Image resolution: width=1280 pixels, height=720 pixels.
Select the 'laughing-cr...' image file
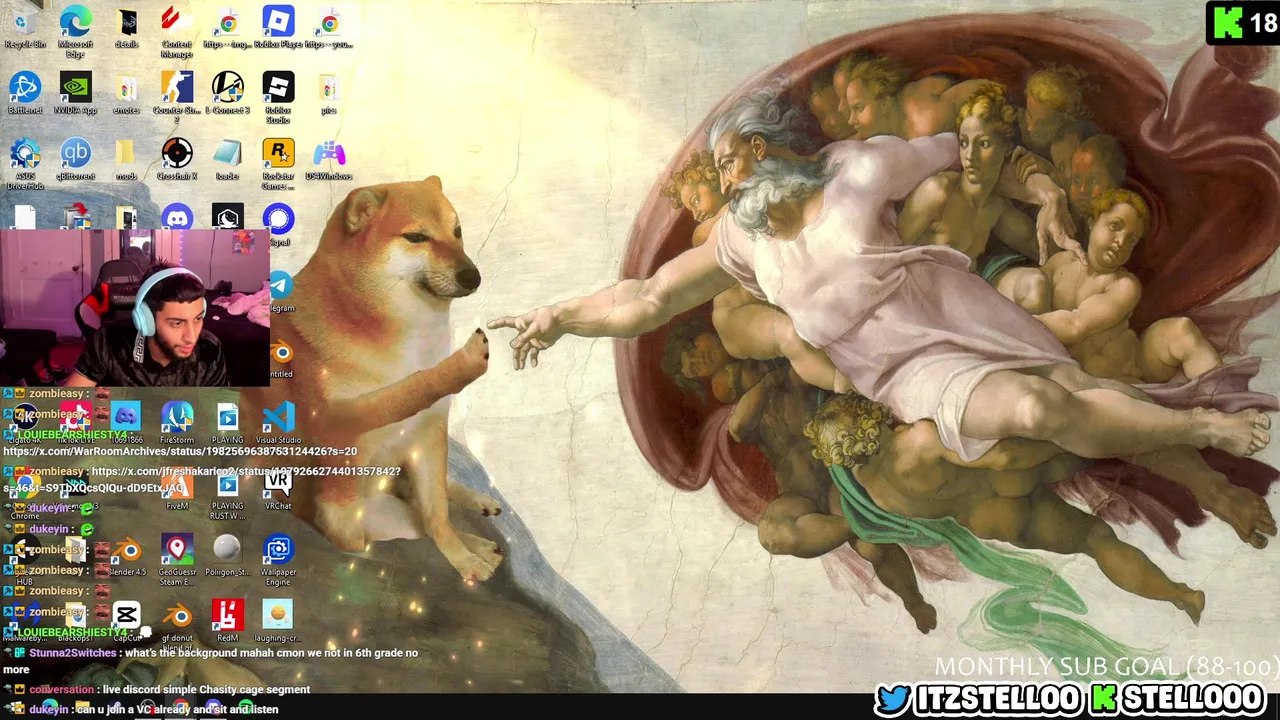[278, 622]
